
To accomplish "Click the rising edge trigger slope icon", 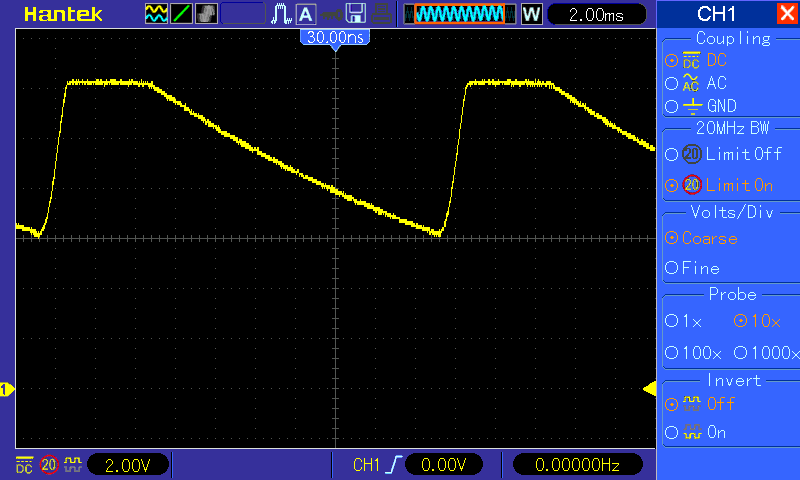I will pyautogui.click(x=393, y=465).
